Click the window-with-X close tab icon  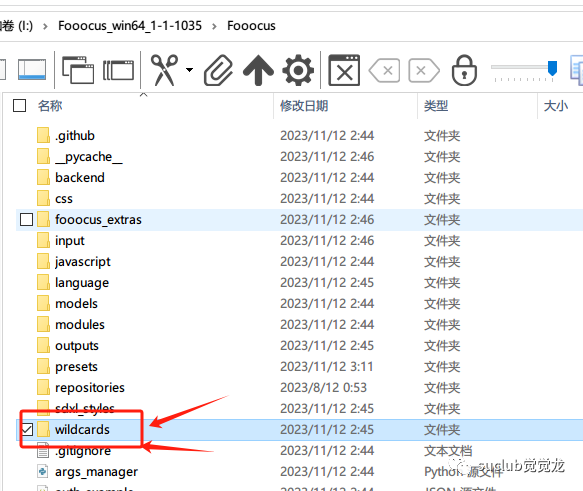[x=344, y=70]
